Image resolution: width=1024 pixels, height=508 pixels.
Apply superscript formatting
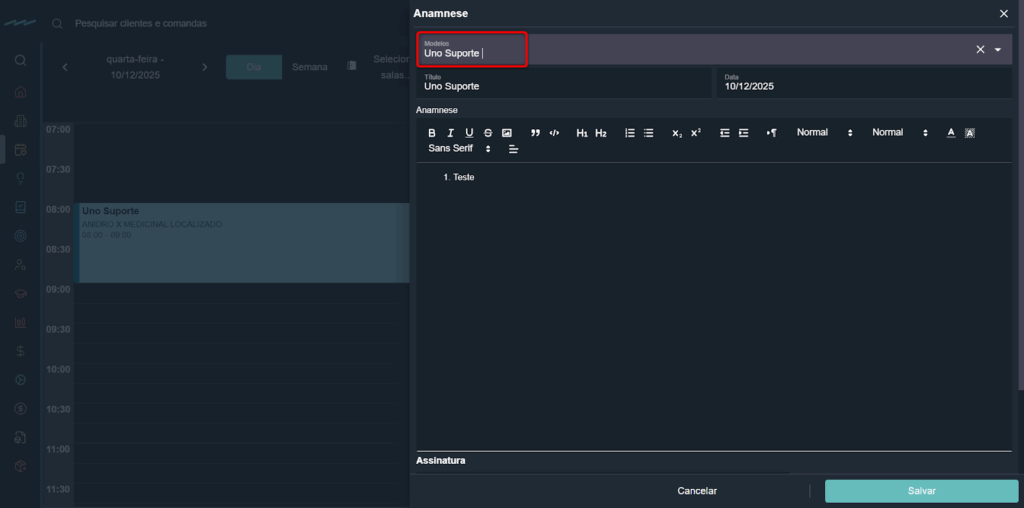click(x=696, y=133)
